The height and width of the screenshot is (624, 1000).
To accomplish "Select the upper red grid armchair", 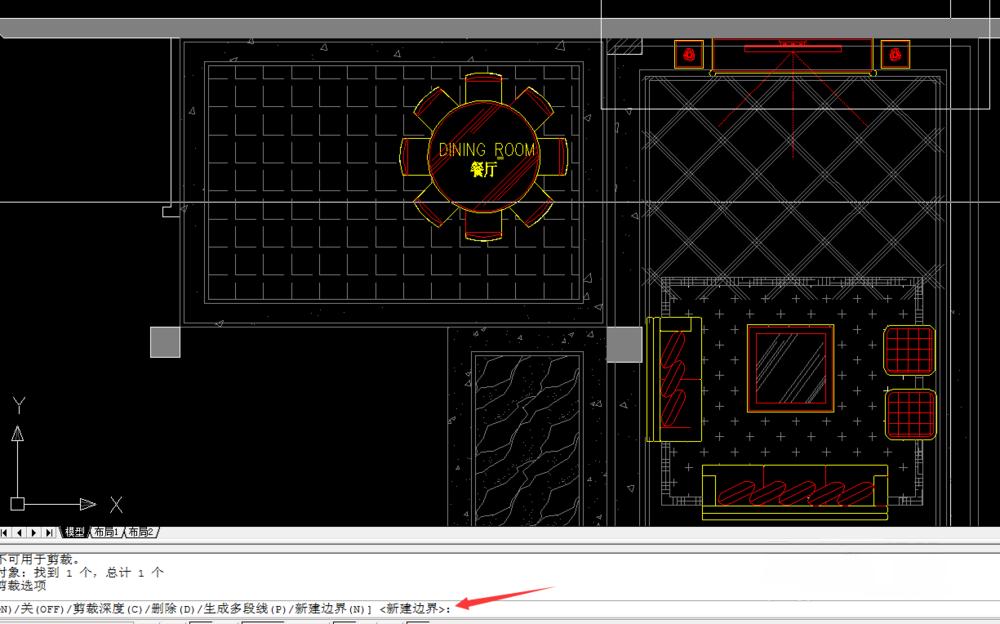I will coord(909,350).
